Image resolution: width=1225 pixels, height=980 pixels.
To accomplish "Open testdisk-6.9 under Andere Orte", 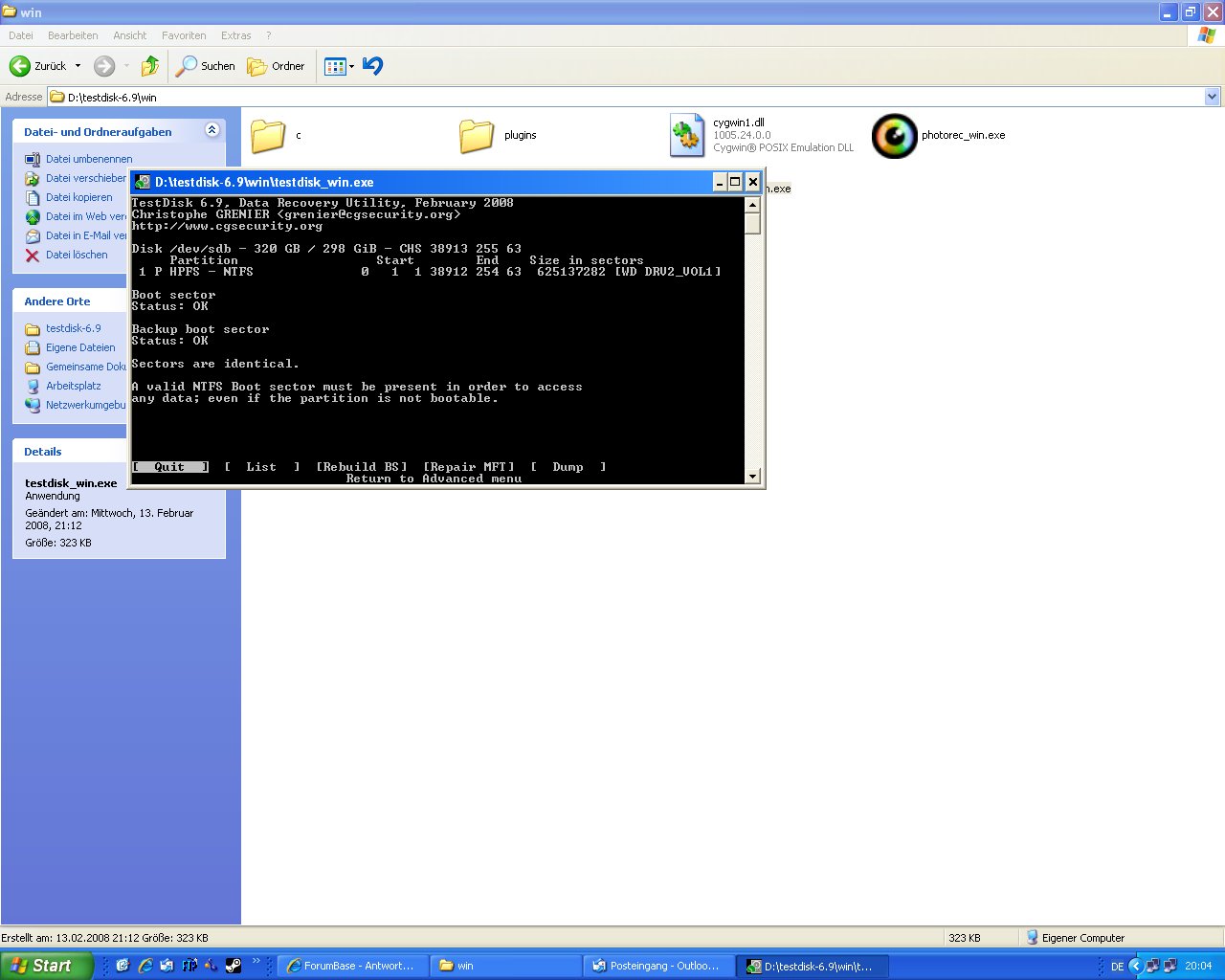I will (x=73, y=328).
